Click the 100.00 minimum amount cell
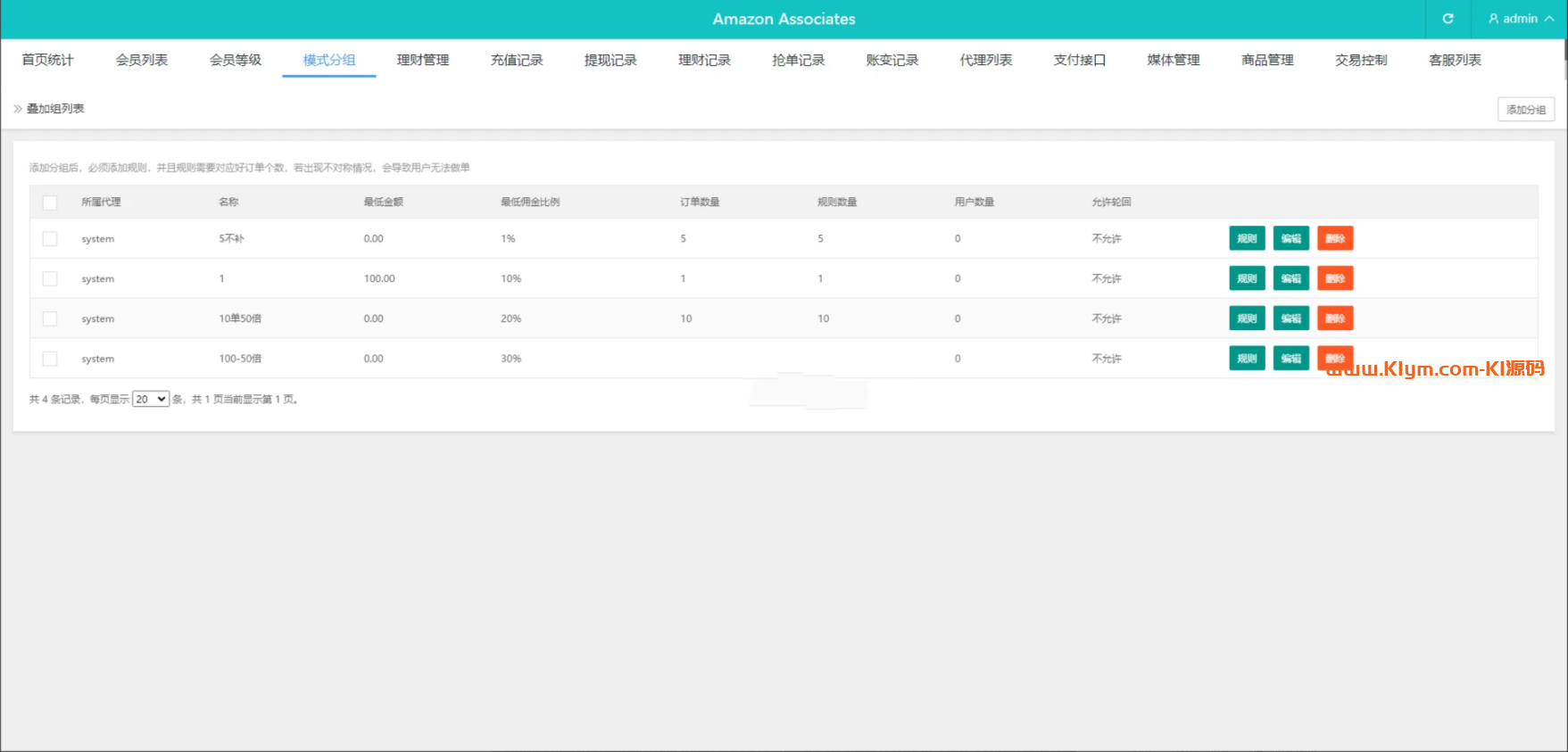The image size is (1568, 752). (379, 278)
